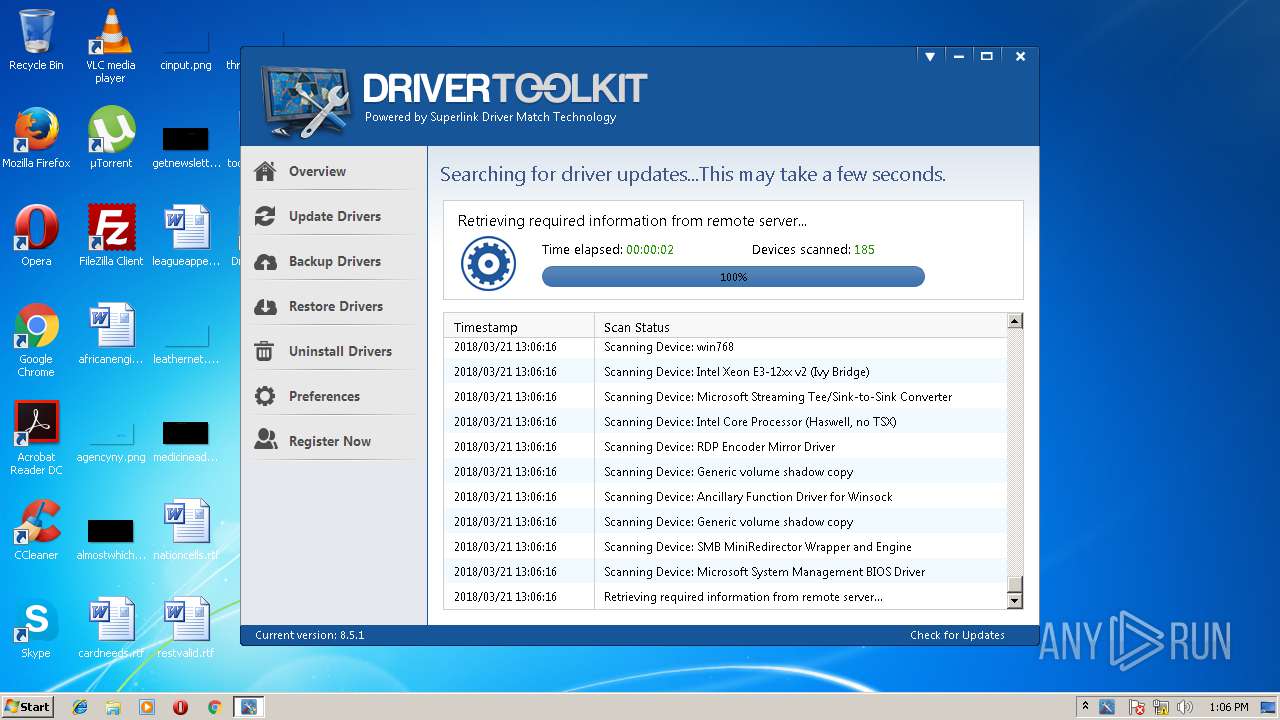Open Register Now page

coord(332,441)
